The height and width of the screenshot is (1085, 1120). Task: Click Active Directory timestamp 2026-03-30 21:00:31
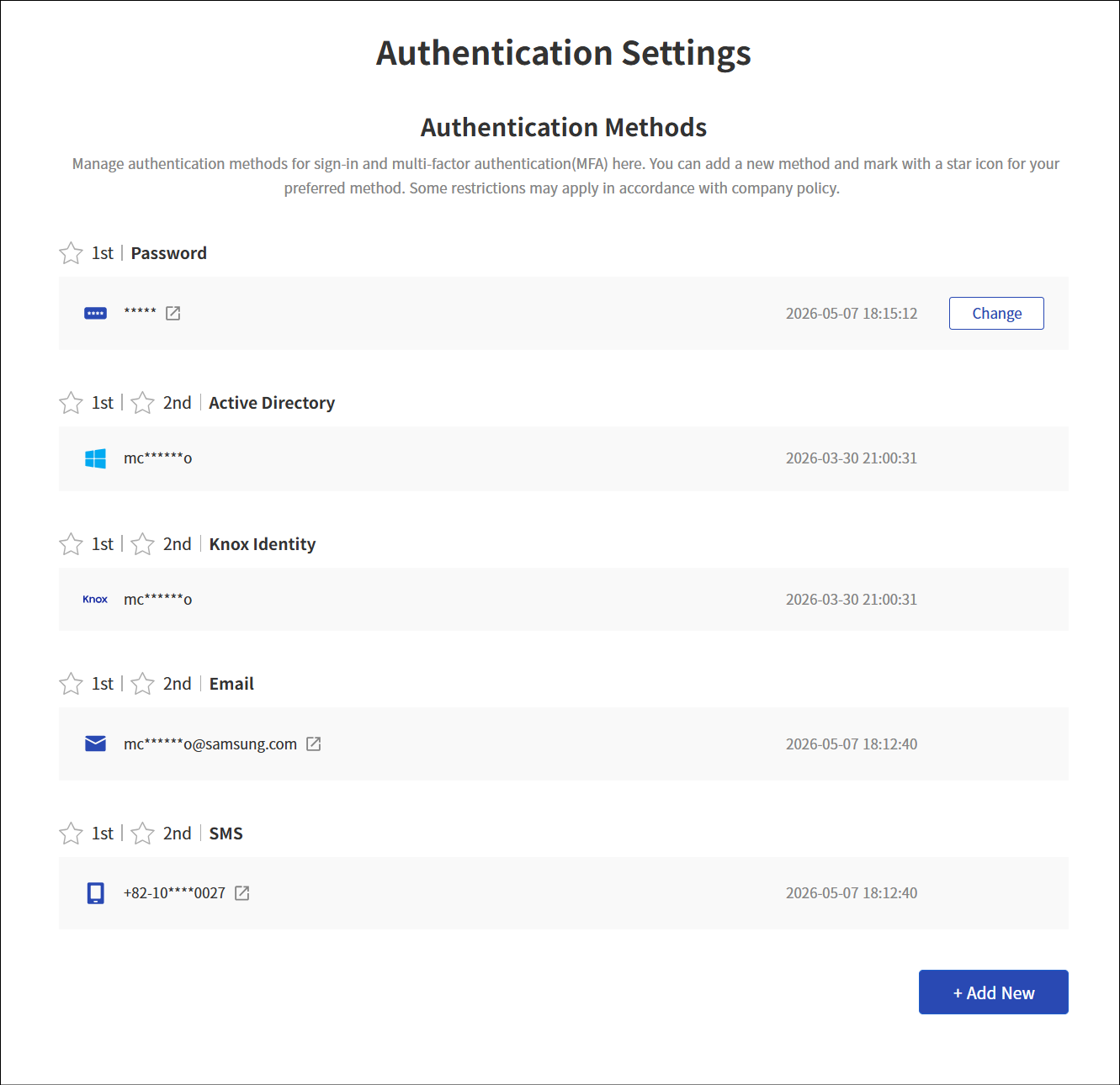click(852, 458)
